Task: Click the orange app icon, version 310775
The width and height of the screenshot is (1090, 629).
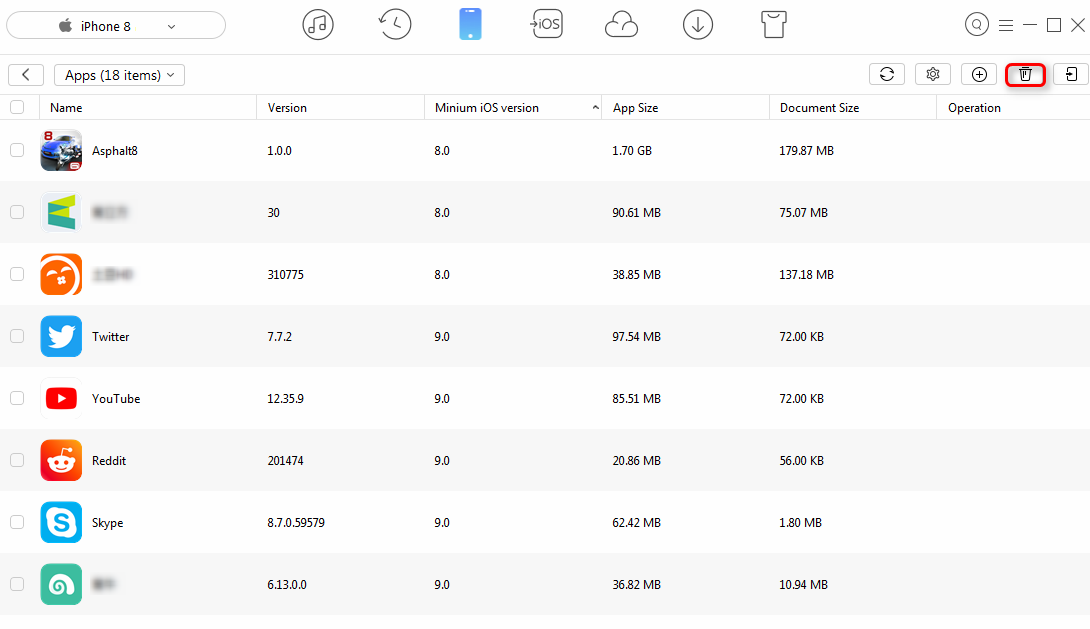Action: point(61,275)
